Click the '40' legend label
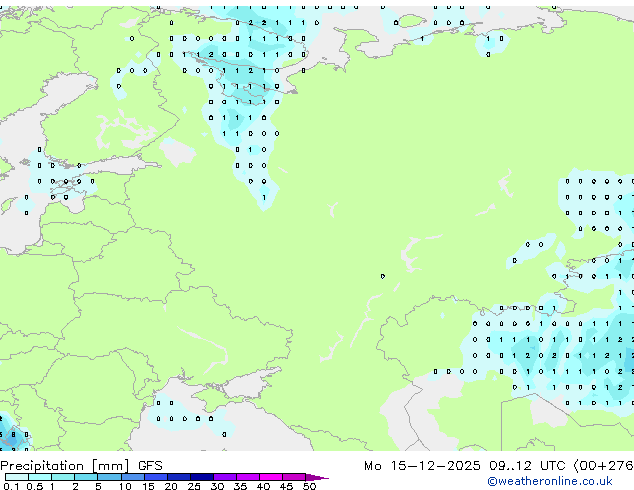Screen dimensions: 634x490 tap(263, 486)
